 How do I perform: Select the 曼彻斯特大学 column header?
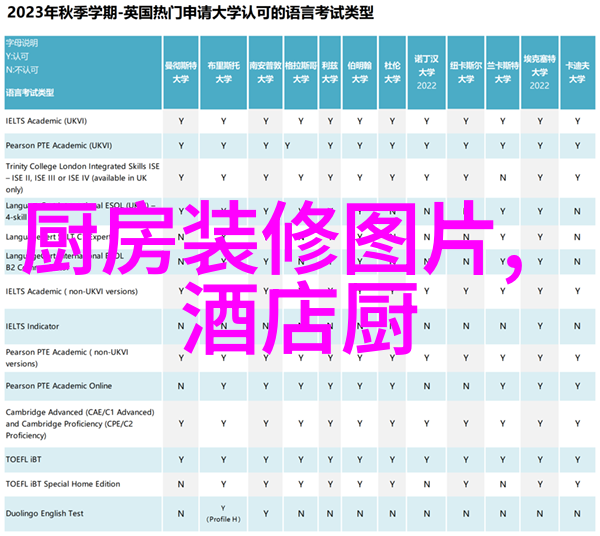[181, 72]
